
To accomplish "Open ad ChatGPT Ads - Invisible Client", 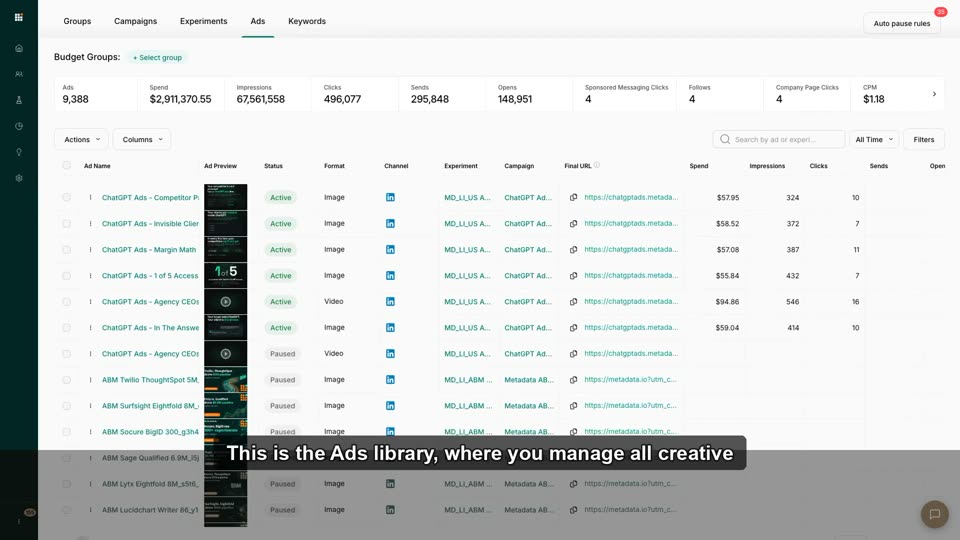I will click(150, 223).
